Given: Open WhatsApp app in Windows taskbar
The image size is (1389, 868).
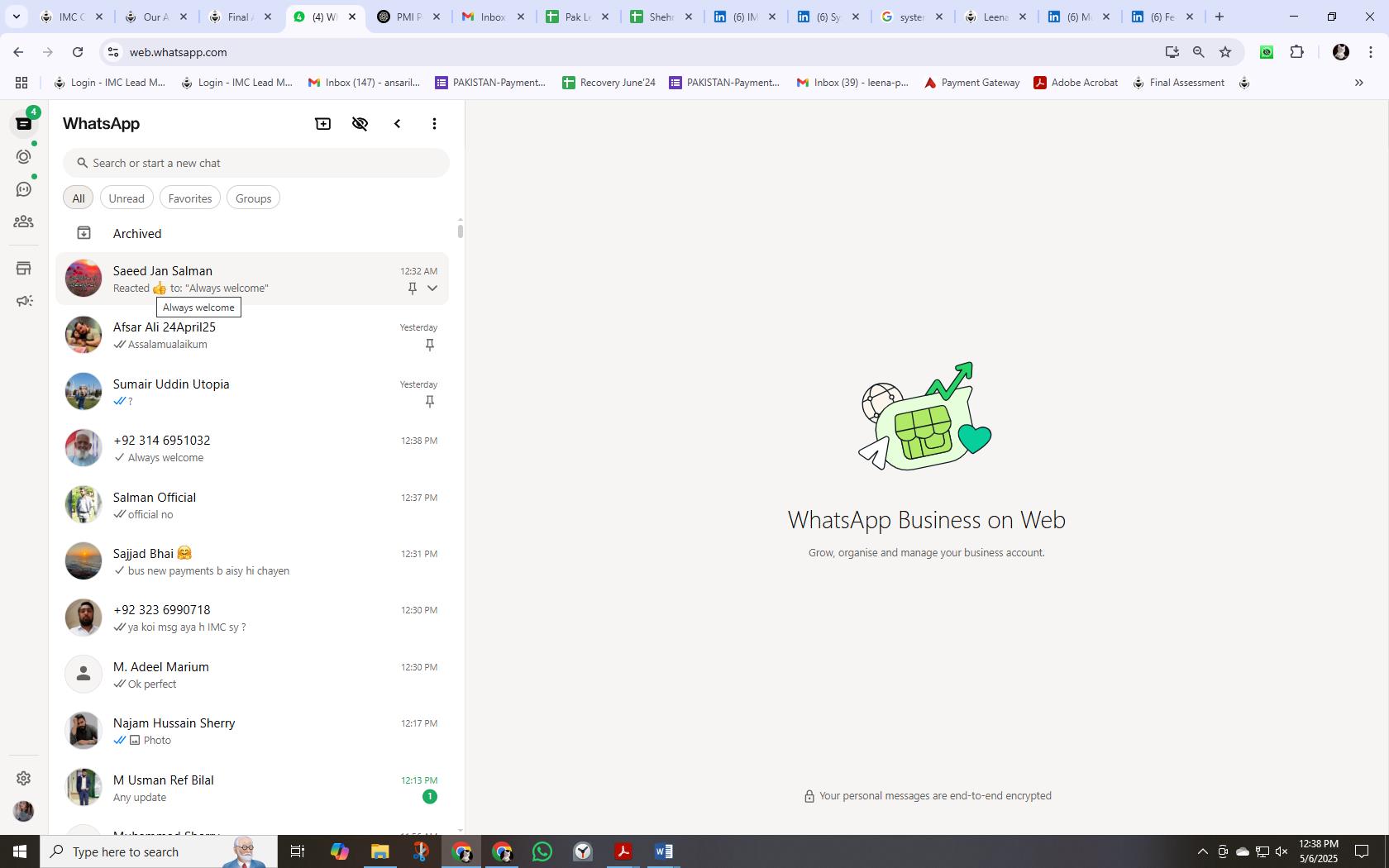Looking at the screenshot, I should click(542, 851).
